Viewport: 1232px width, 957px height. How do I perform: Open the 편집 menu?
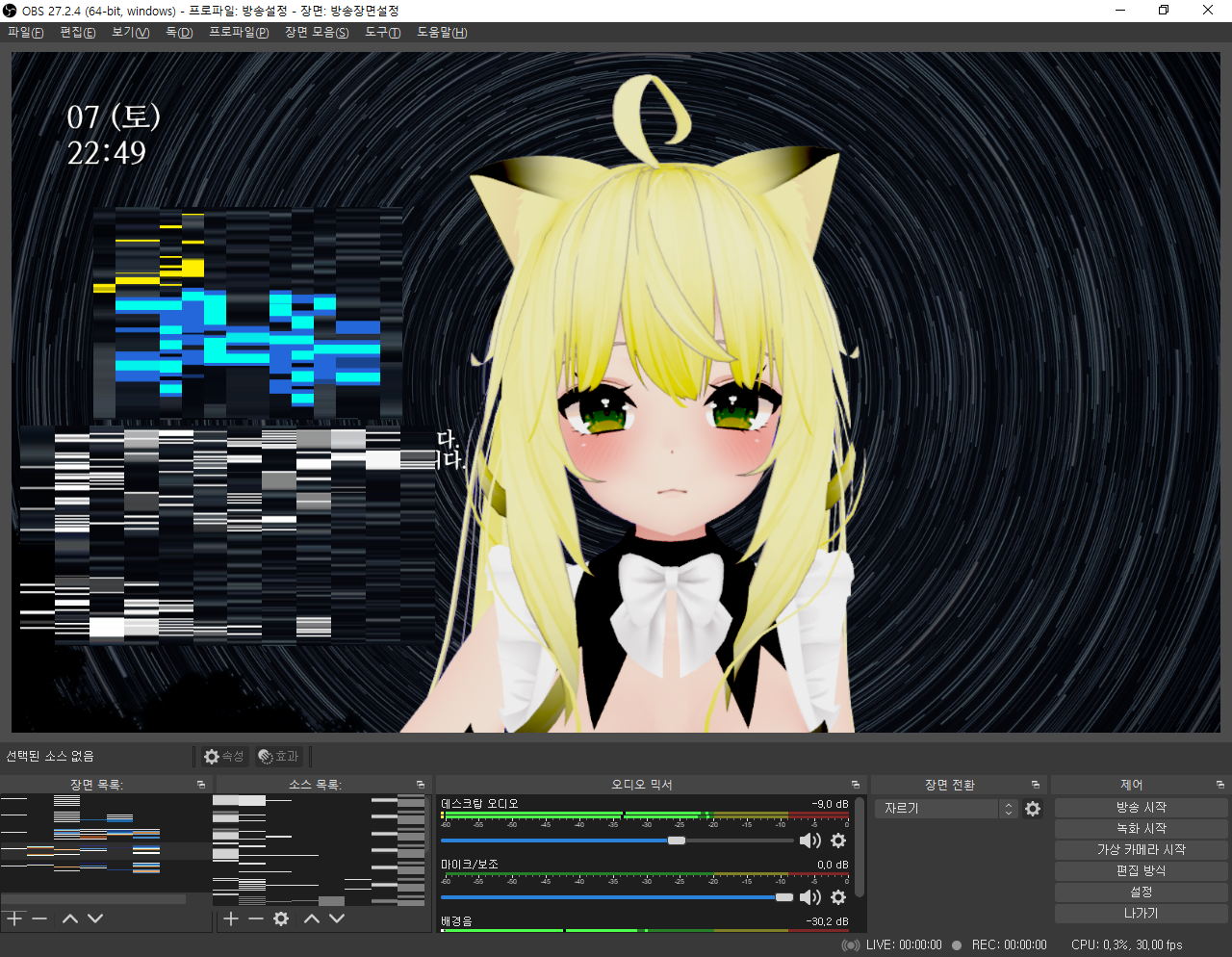[78, 33]
